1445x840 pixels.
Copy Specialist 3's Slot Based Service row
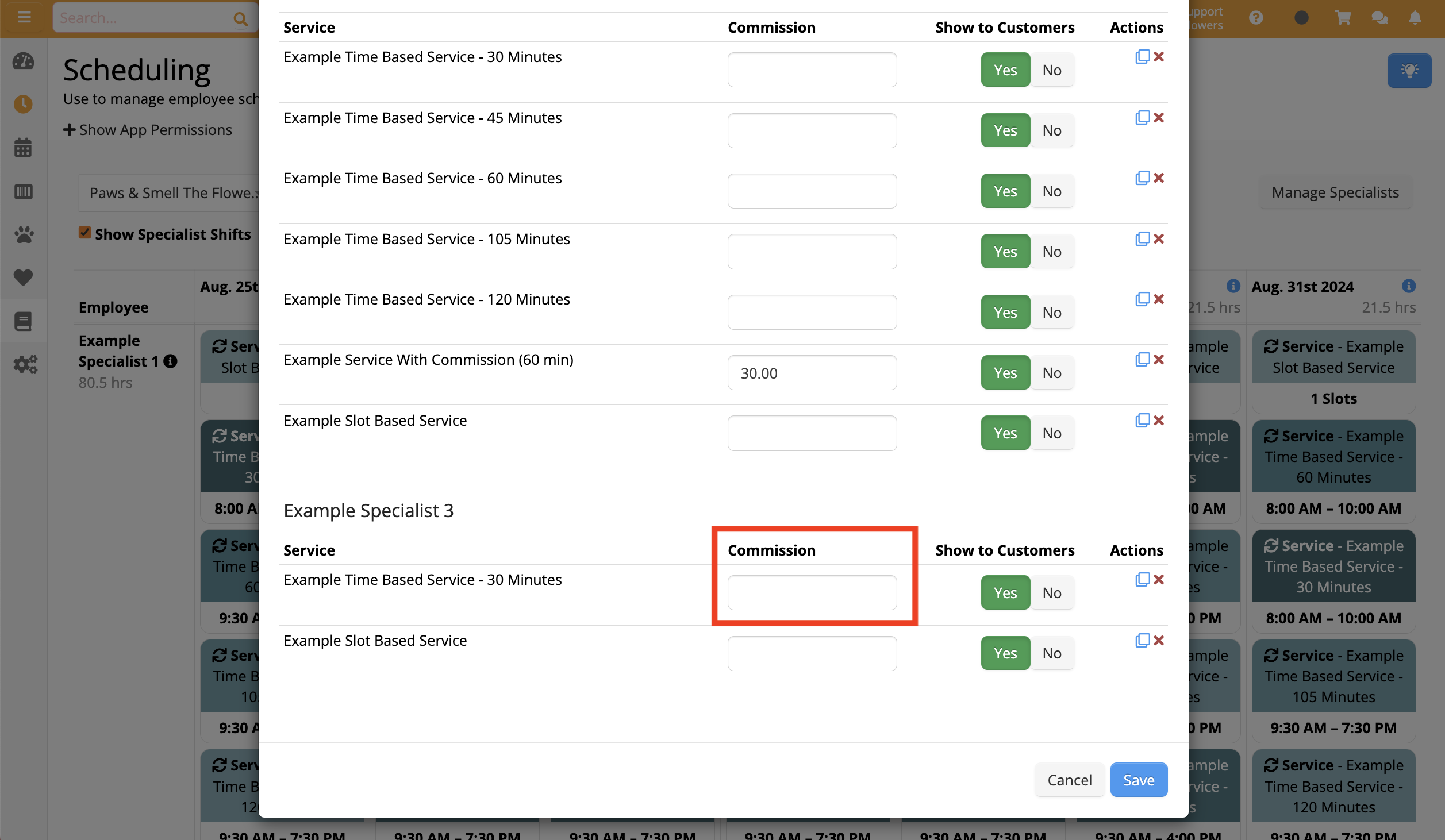pyautogui.click(x=1142, y=641)
